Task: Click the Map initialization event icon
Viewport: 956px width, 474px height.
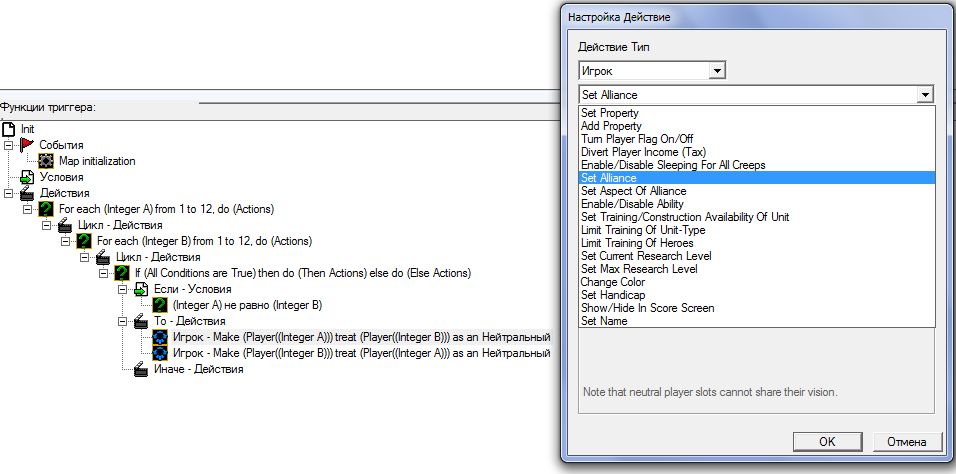Action: [x=46, y=161]
